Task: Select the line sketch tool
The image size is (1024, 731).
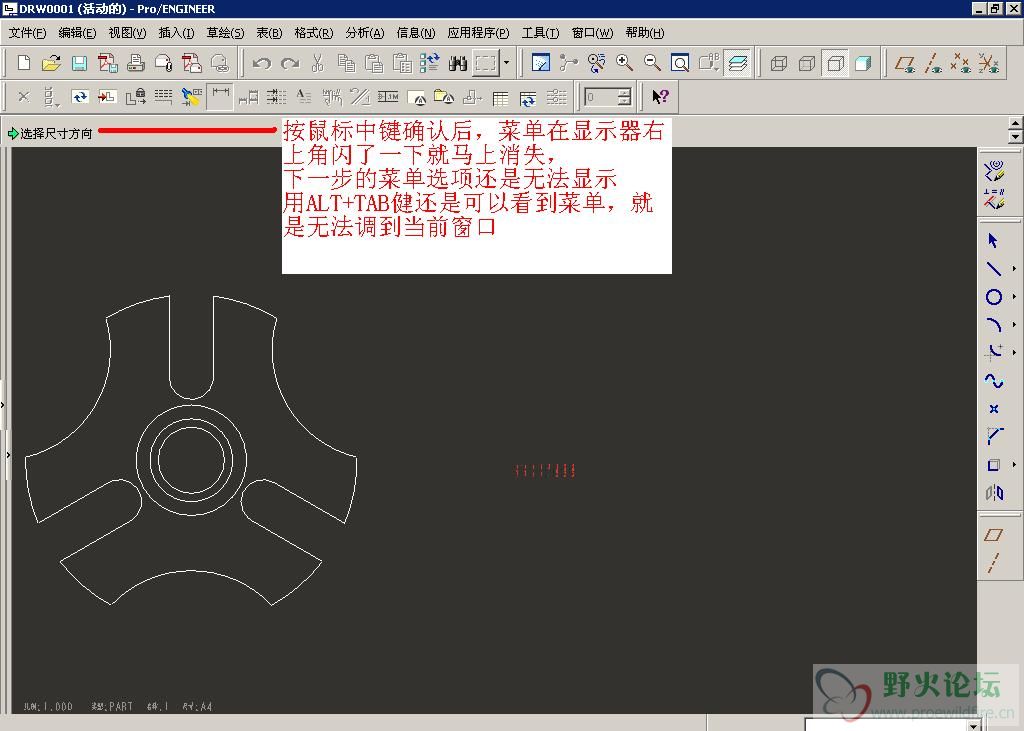Action: coord(994,268)
